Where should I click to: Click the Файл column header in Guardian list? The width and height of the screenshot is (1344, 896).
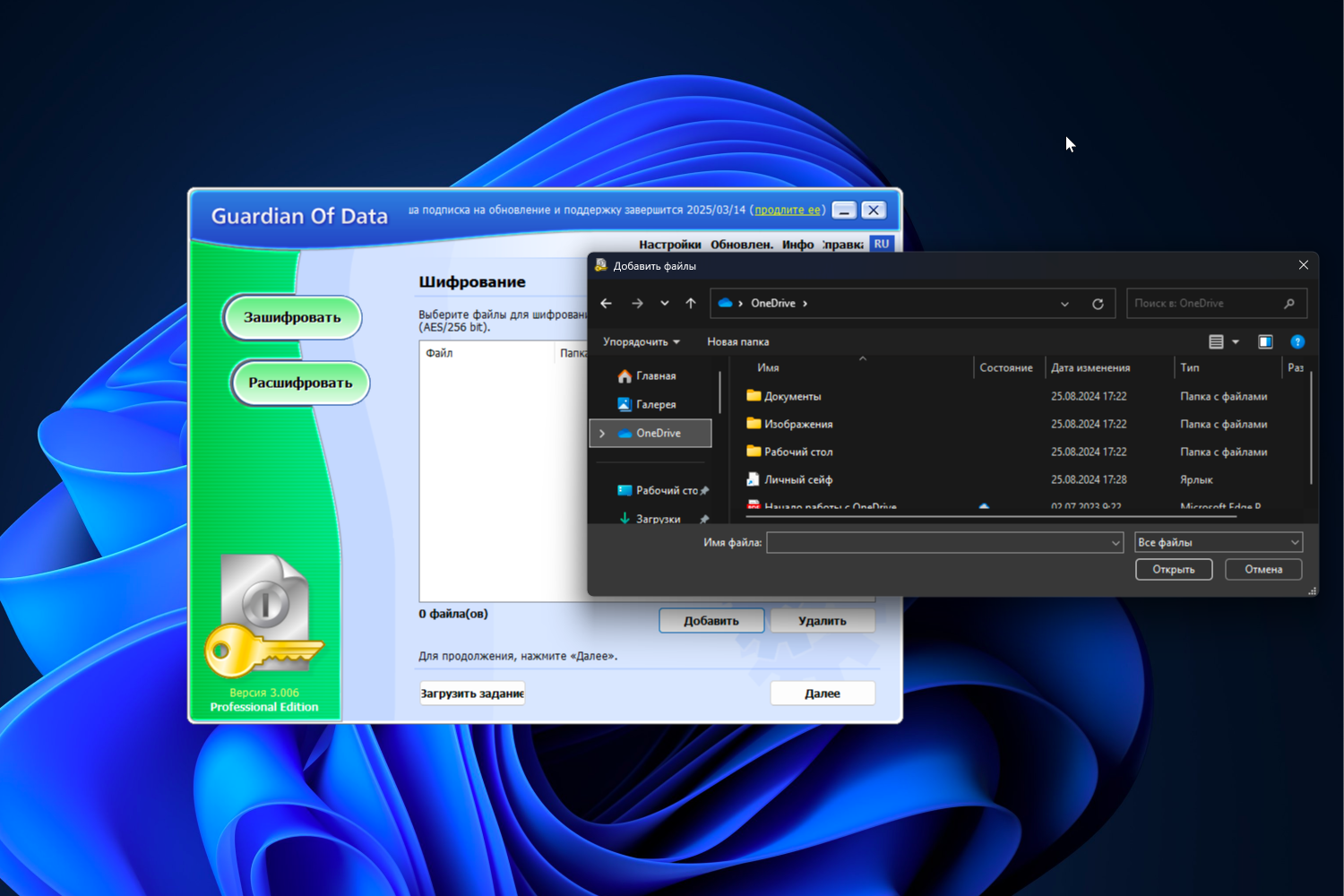(x=487, y=353)
